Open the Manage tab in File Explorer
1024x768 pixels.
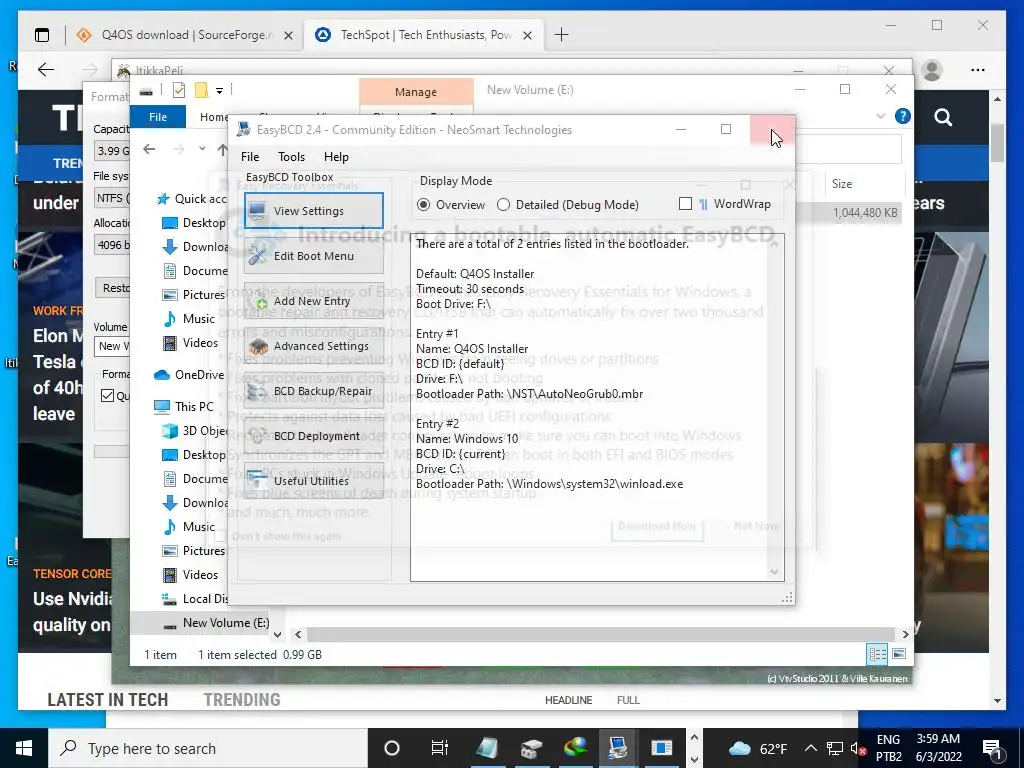[x=416, y=92]
